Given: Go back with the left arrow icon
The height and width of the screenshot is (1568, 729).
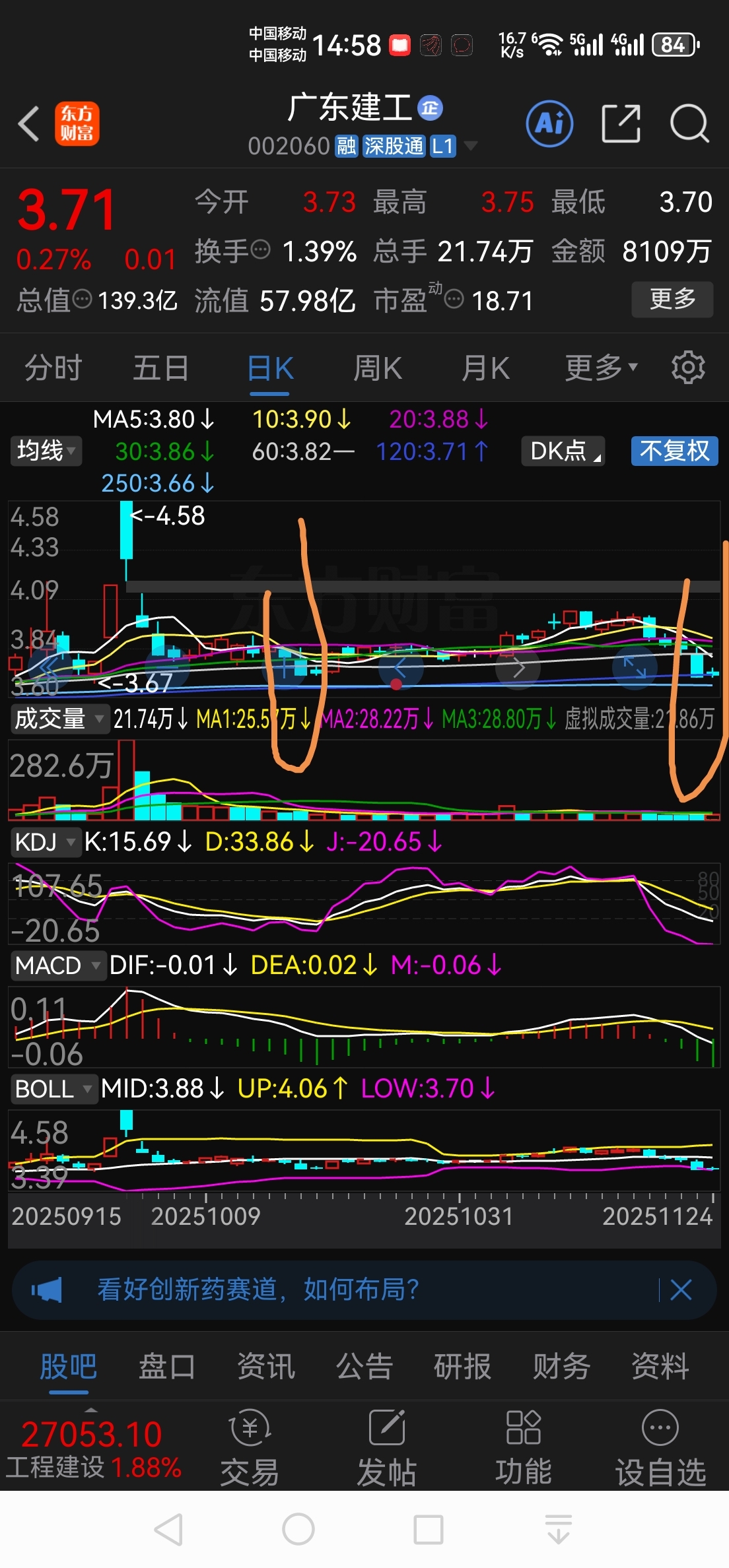Looking at the screenshot, I should tap(29, 123).
